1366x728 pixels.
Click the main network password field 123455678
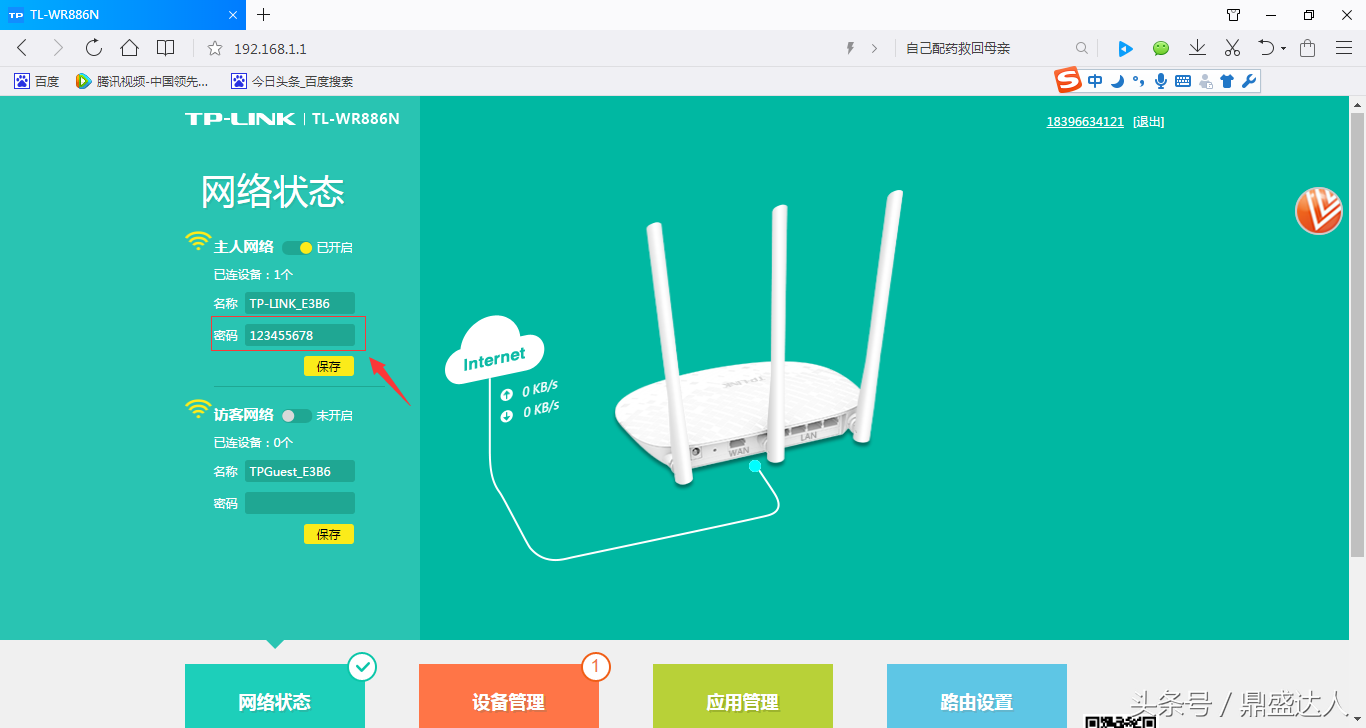[300, 336]
